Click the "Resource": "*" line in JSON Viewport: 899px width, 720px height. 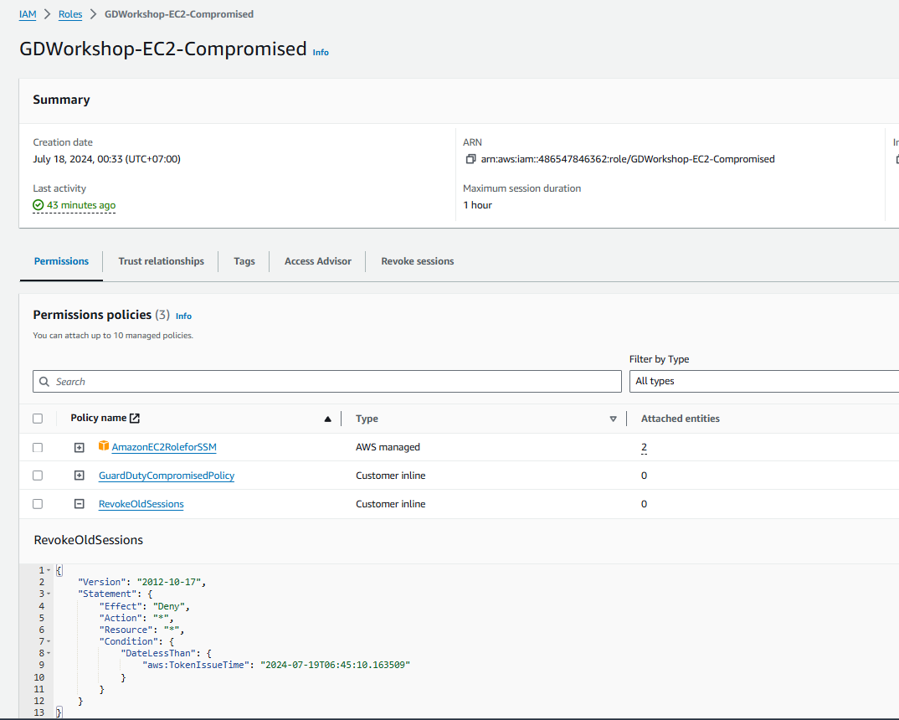[x=142, y=629]
